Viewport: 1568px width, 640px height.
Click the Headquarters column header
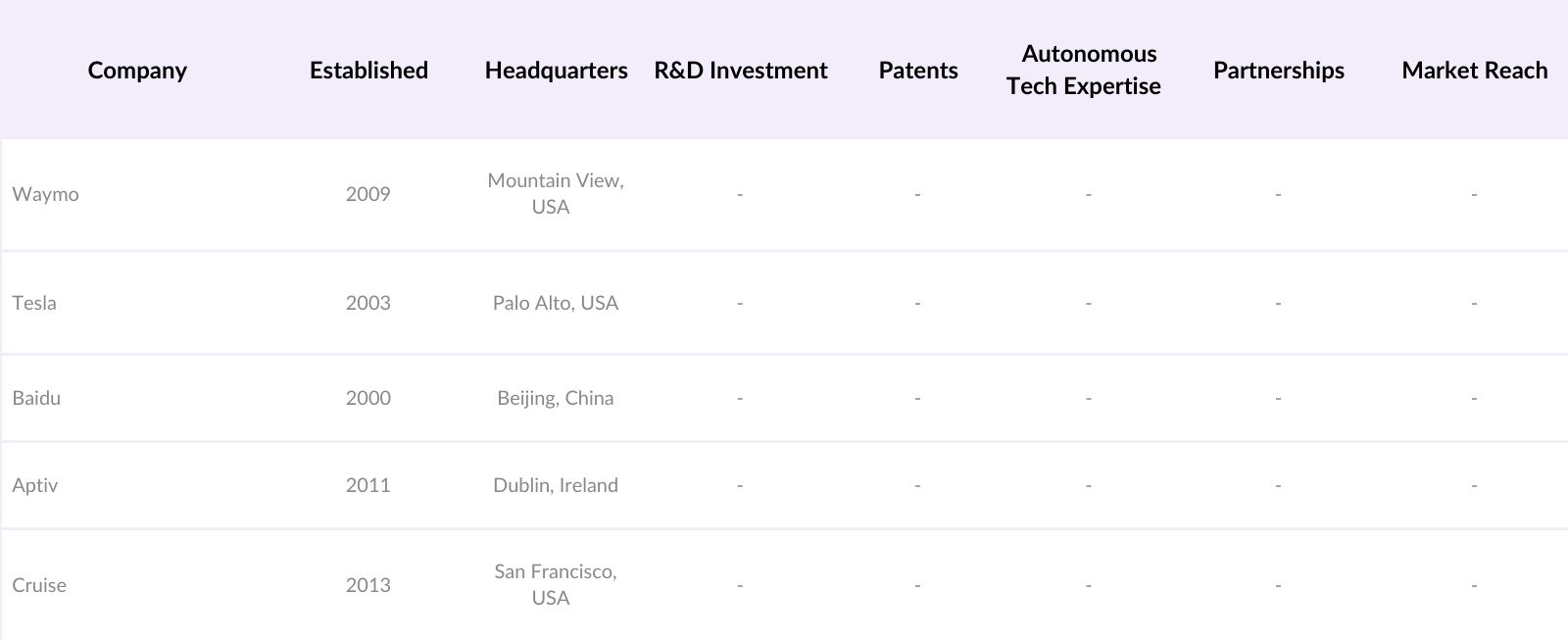[x=556, y=70]
